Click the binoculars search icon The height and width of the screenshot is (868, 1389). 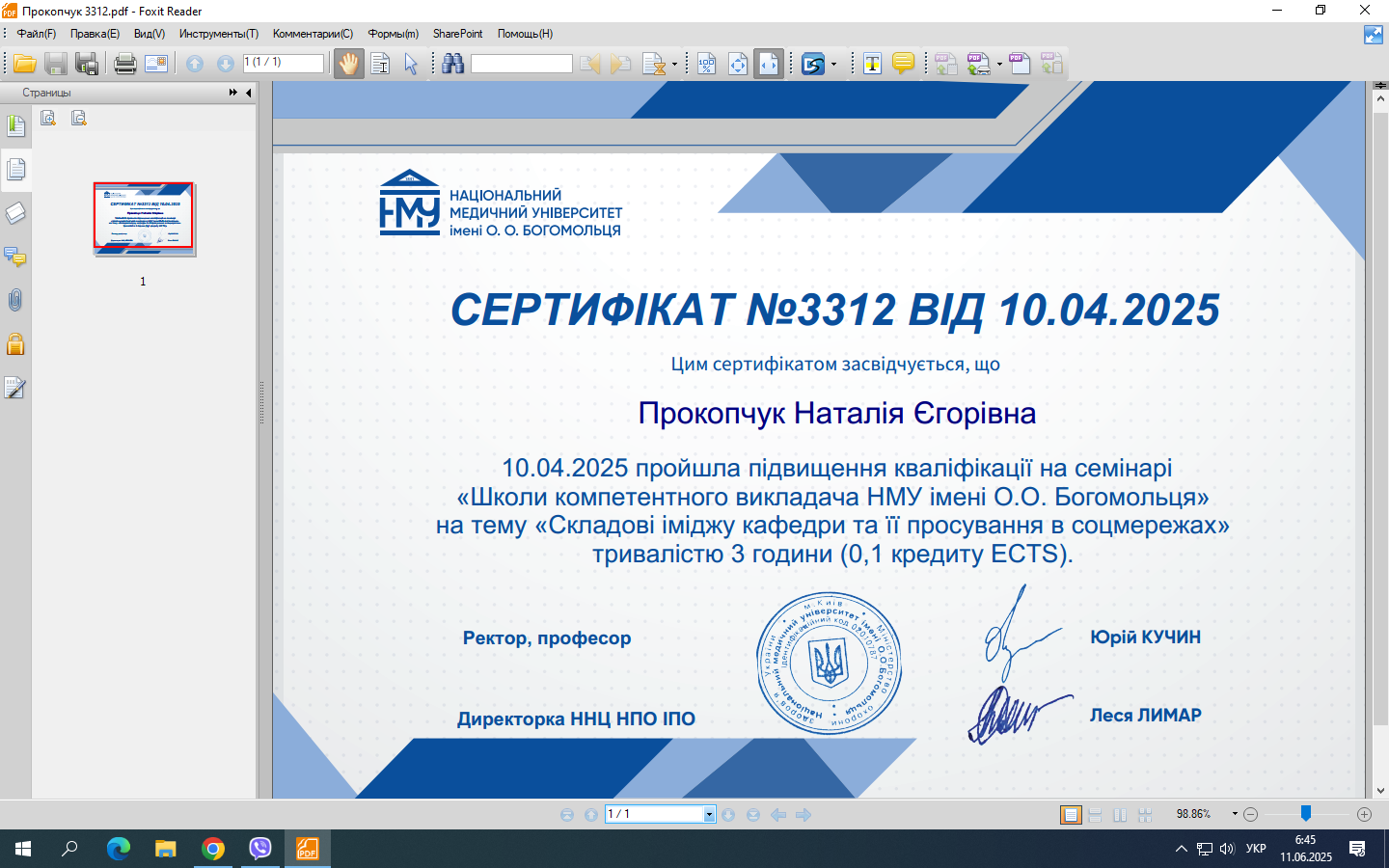(452, 65)
